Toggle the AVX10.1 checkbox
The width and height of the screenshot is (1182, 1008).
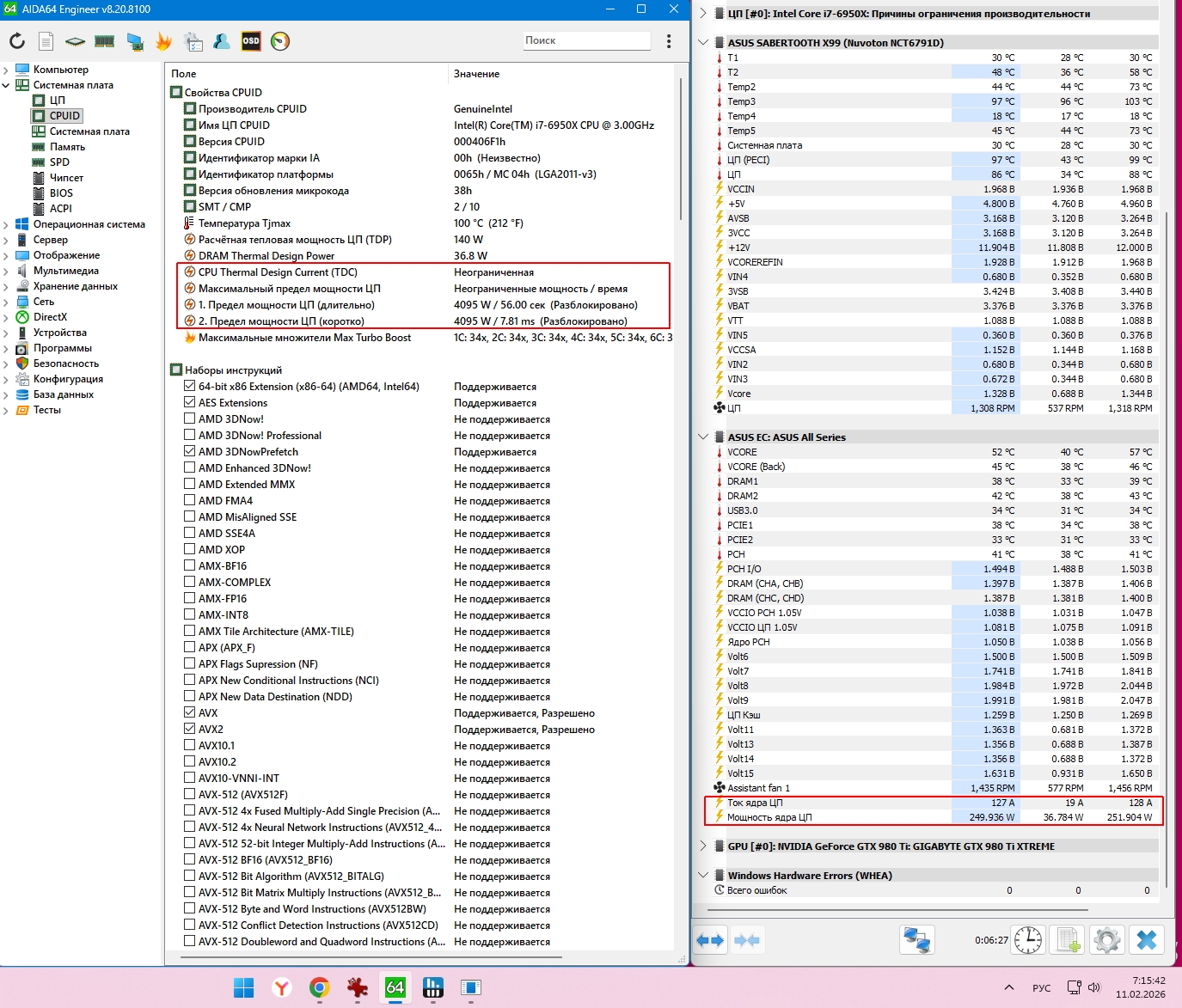(x=189, y=746)
